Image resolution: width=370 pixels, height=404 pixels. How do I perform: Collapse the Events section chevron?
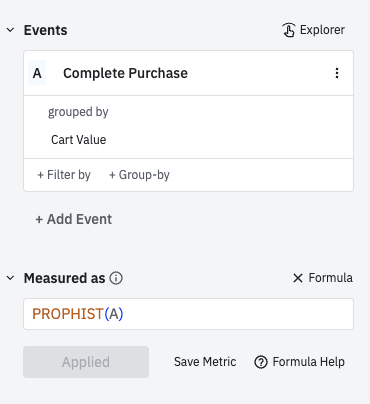point(10,30)
